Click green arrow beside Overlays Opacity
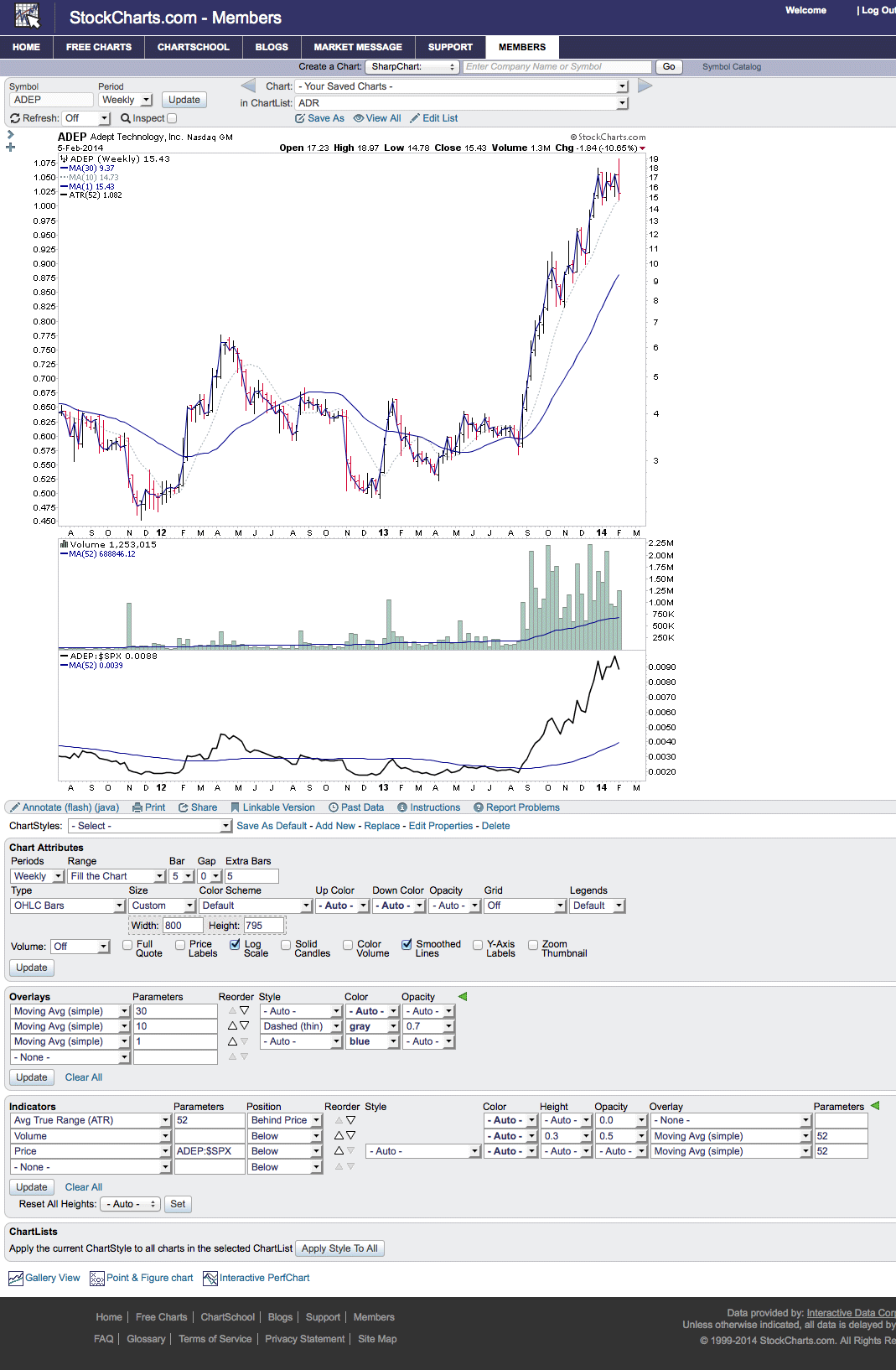Image resolution: width=896 pixels, height=1370 pixels. click(462, 997)
